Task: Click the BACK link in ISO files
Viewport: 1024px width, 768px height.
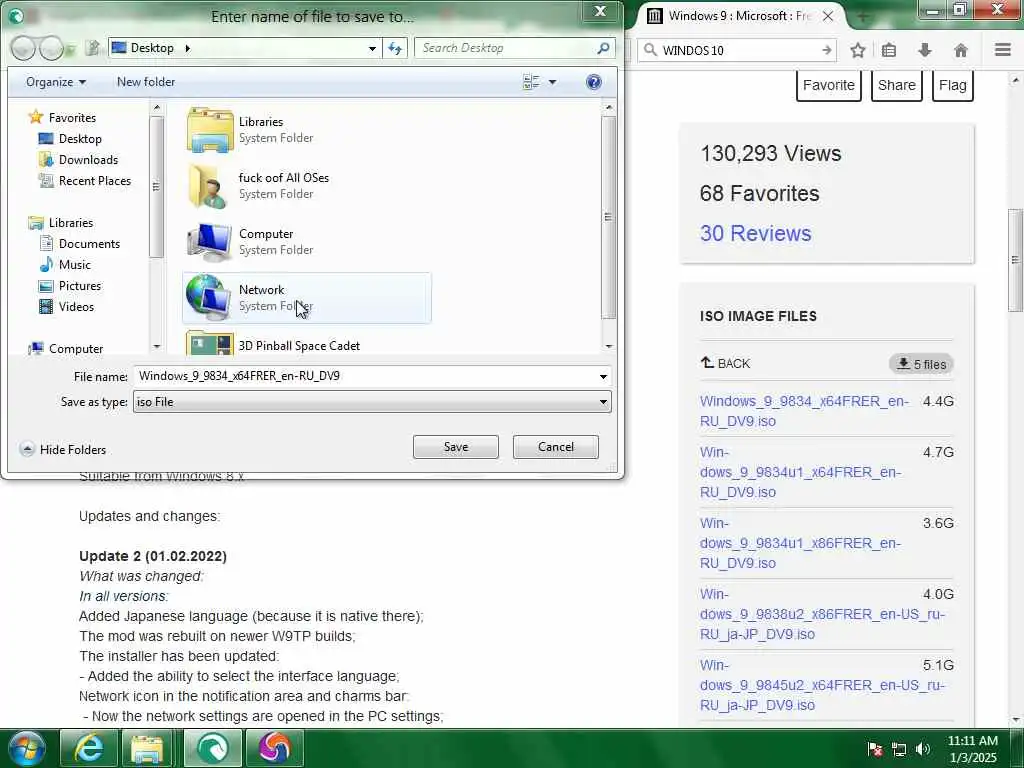Action: coord(726,363)
